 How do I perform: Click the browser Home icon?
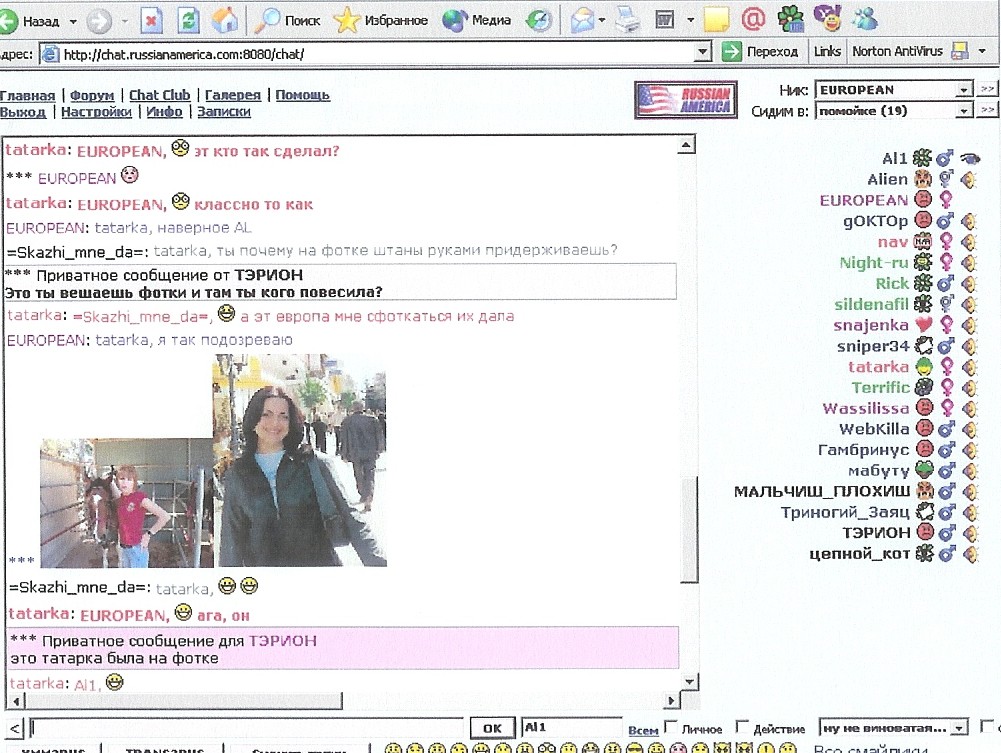tap(226, 20)
